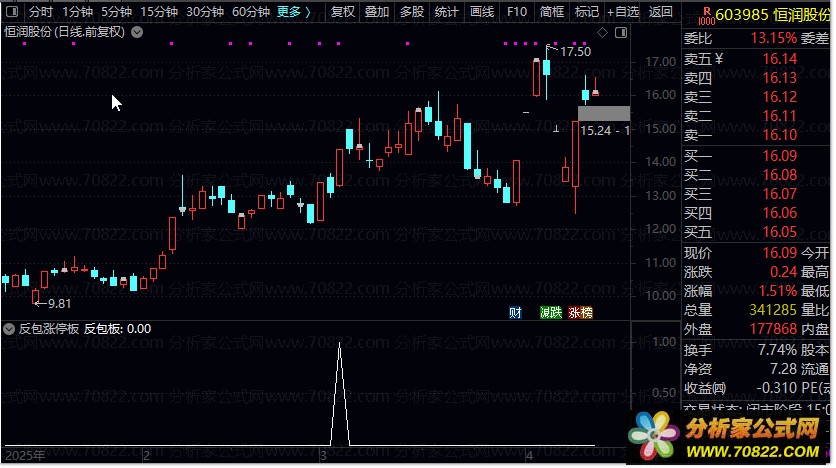Image resolution: width=836 pixels, height=468 pixels.
Task: Click the 现价 value 16.09
Action: [779, 253]
